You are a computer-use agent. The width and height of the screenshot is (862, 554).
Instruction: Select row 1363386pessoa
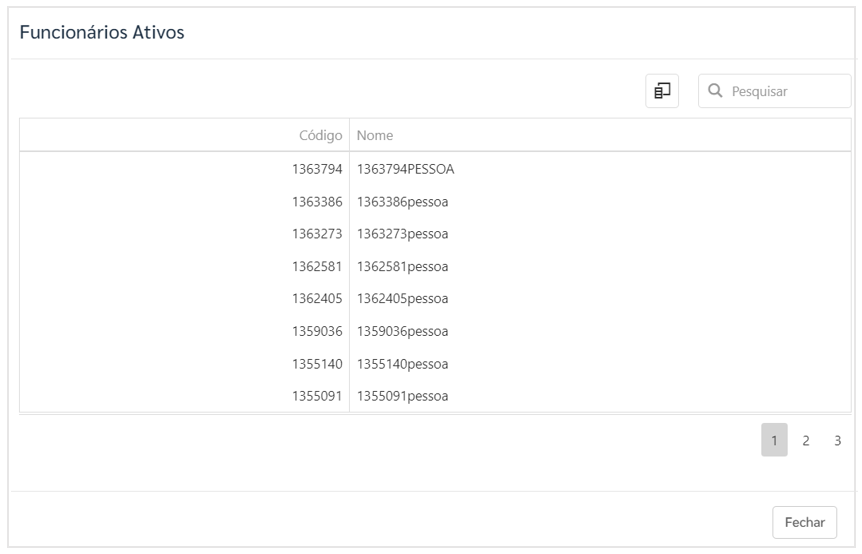(435, 202)
